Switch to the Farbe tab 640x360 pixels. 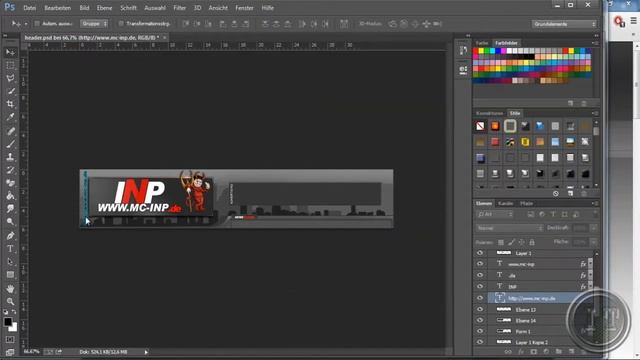[482, 43]
